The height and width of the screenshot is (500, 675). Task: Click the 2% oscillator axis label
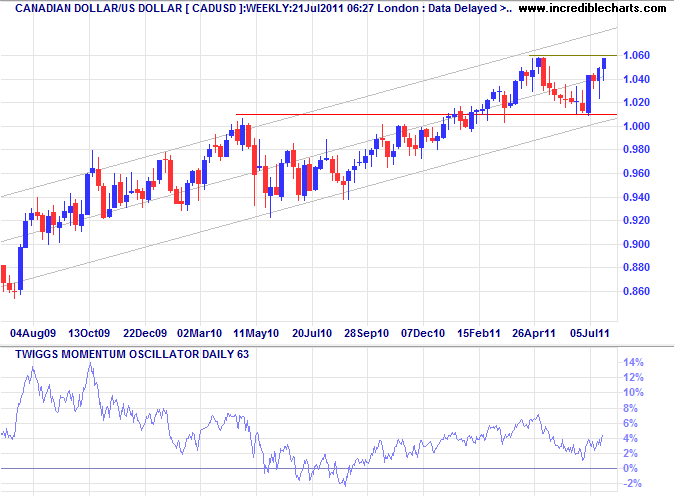pos(630,453)
